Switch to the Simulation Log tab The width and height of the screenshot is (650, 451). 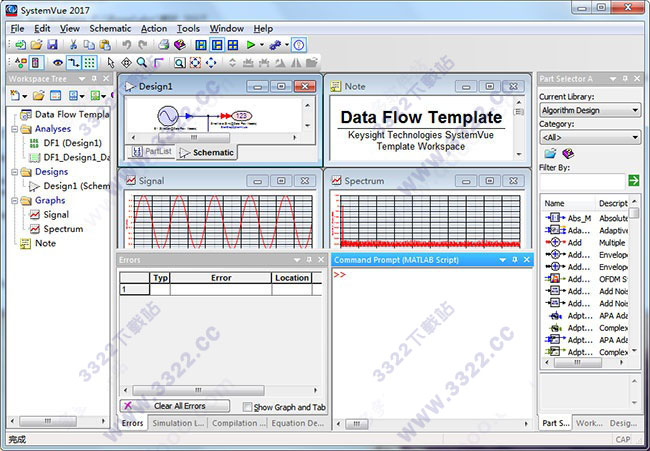click(177, 424)
